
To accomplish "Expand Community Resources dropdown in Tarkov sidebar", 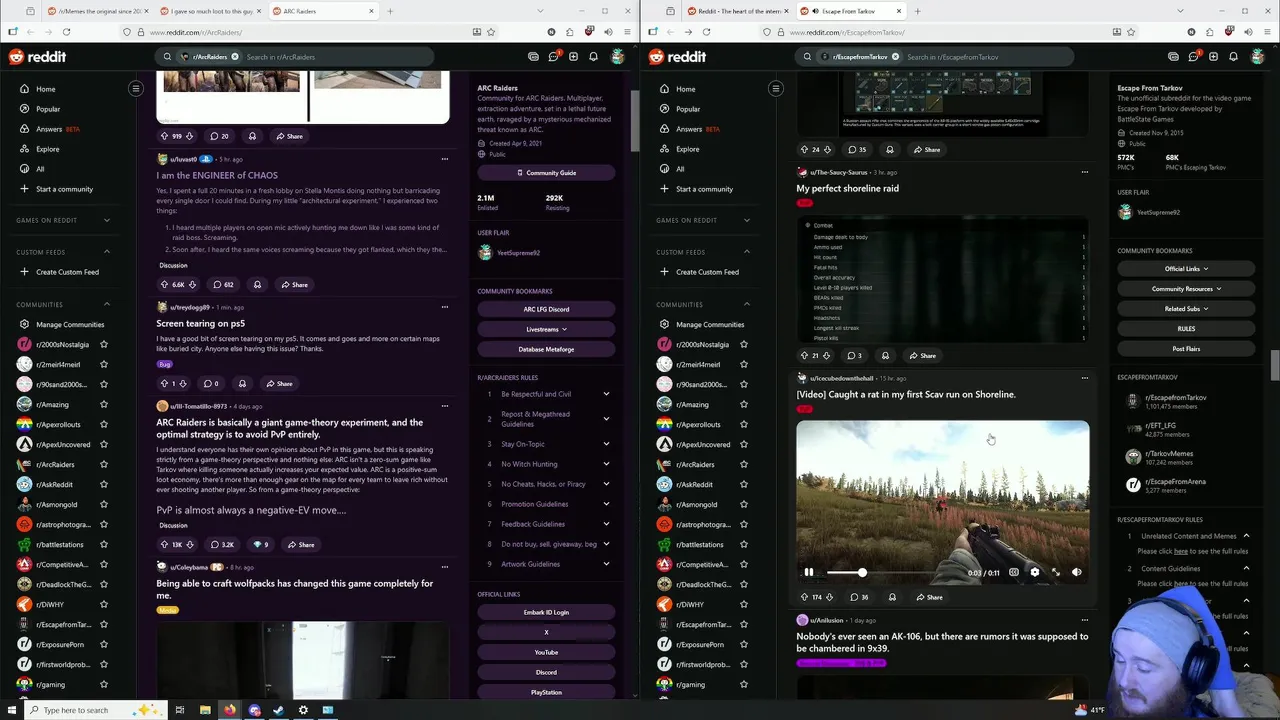I will (1186, 288).
